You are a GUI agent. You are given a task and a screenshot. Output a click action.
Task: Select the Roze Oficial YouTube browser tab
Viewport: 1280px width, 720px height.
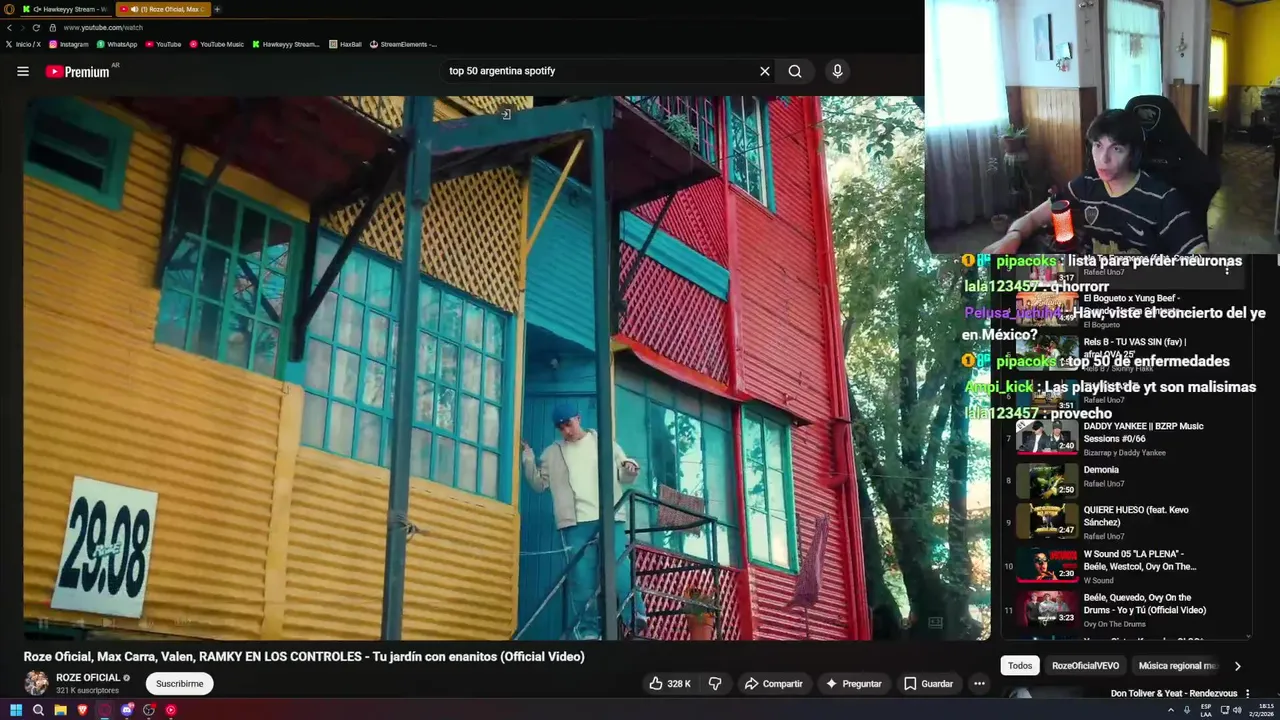point(162,9)
